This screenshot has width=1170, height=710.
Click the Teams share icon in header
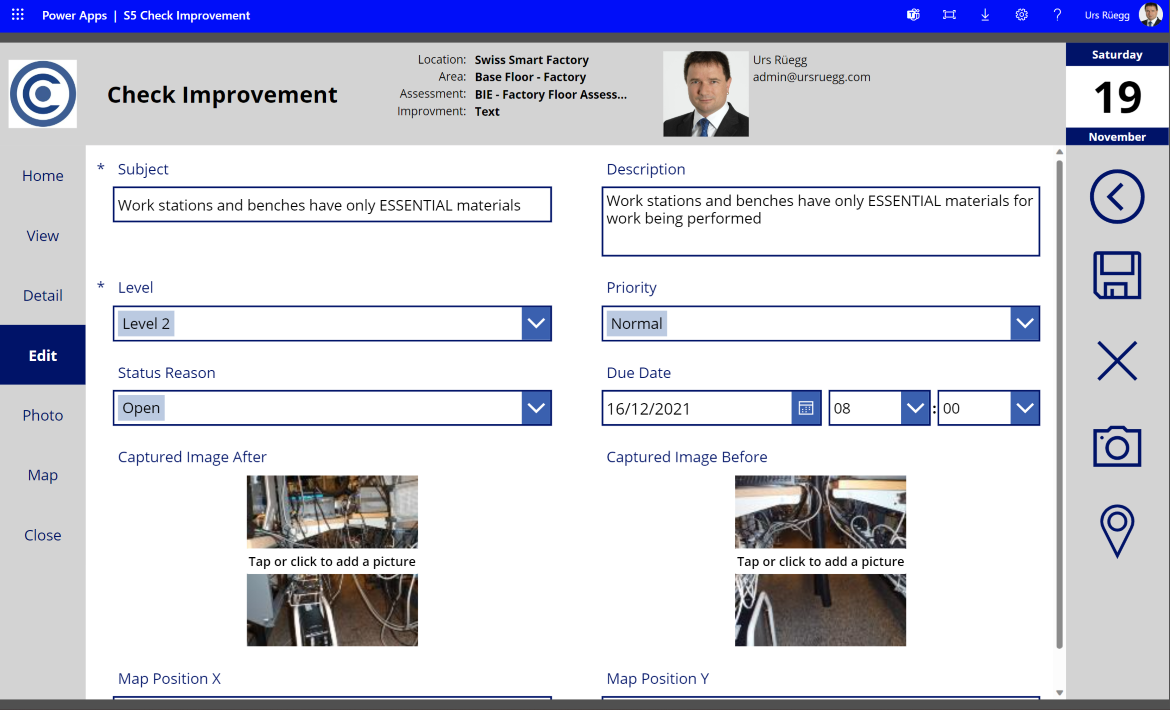[x=913, y=15]
